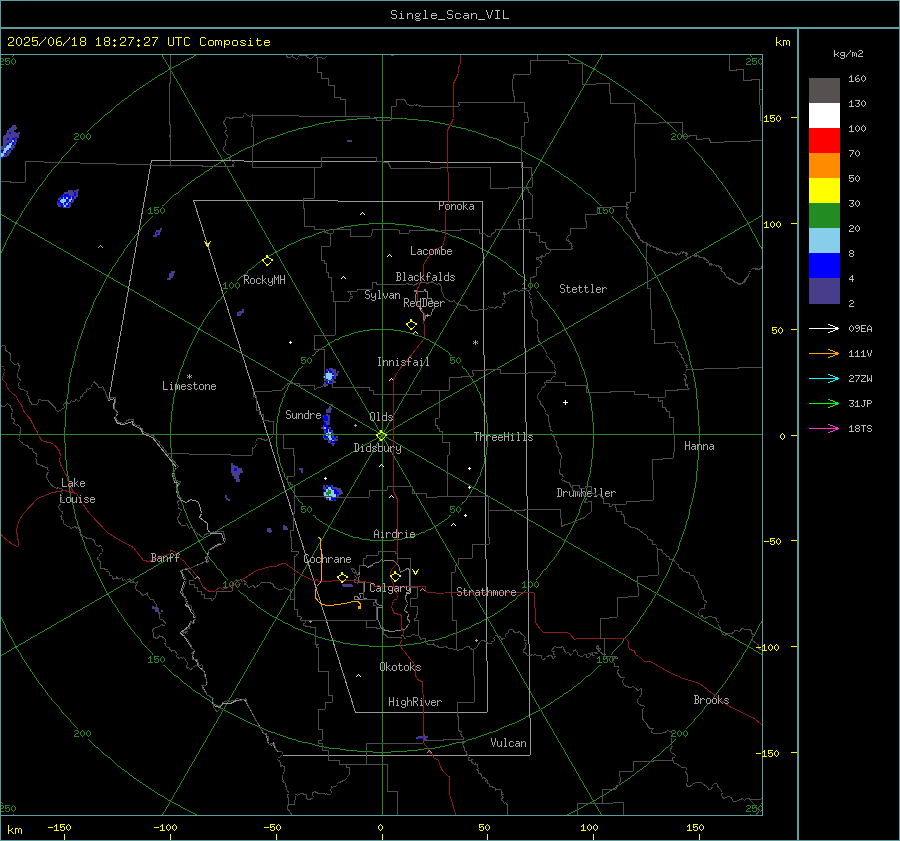Click the bright storm cell north of Limestone

tap(68, 199)
